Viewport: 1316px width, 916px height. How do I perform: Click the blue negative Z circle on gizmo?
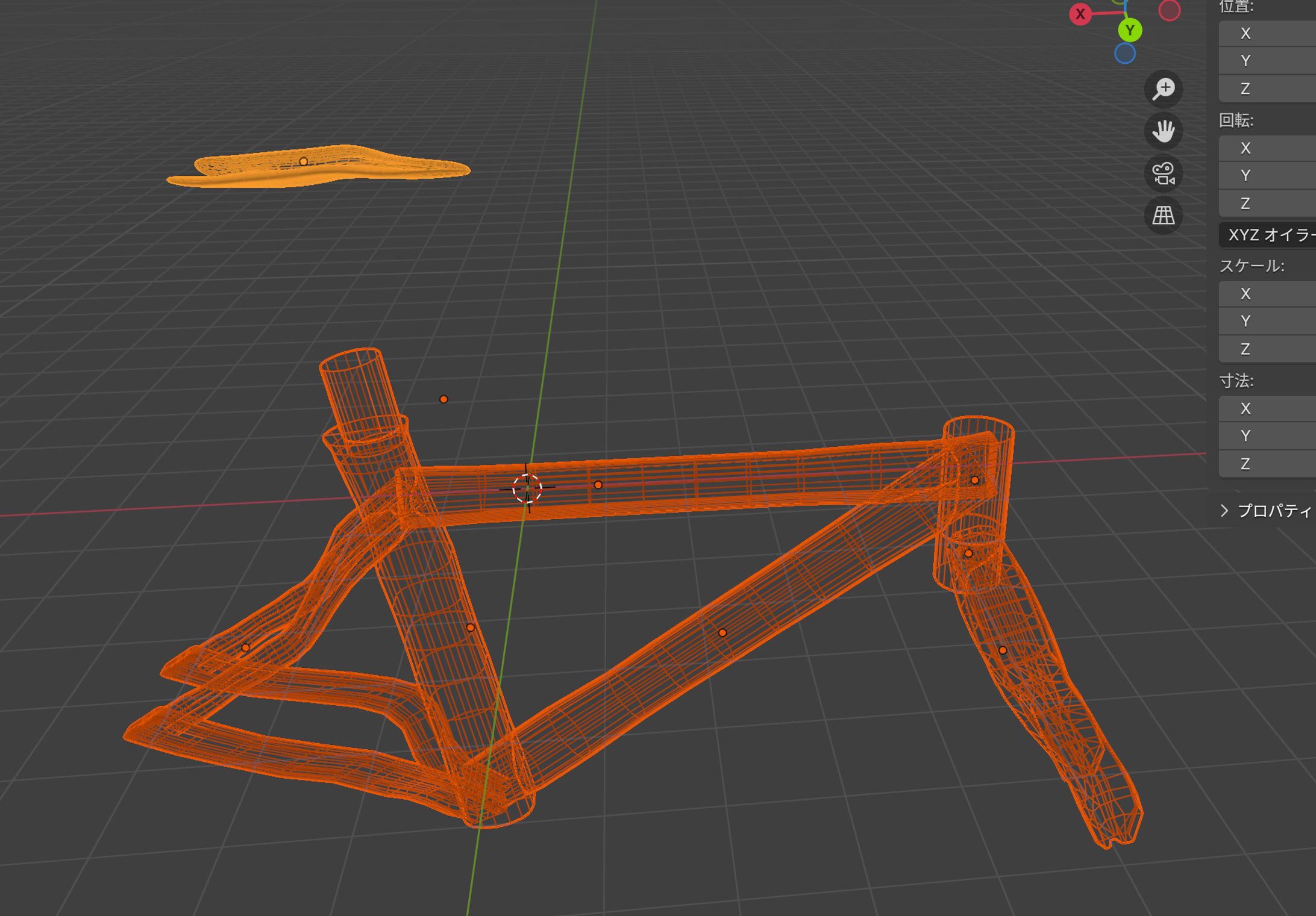(x=1125, y=54)
